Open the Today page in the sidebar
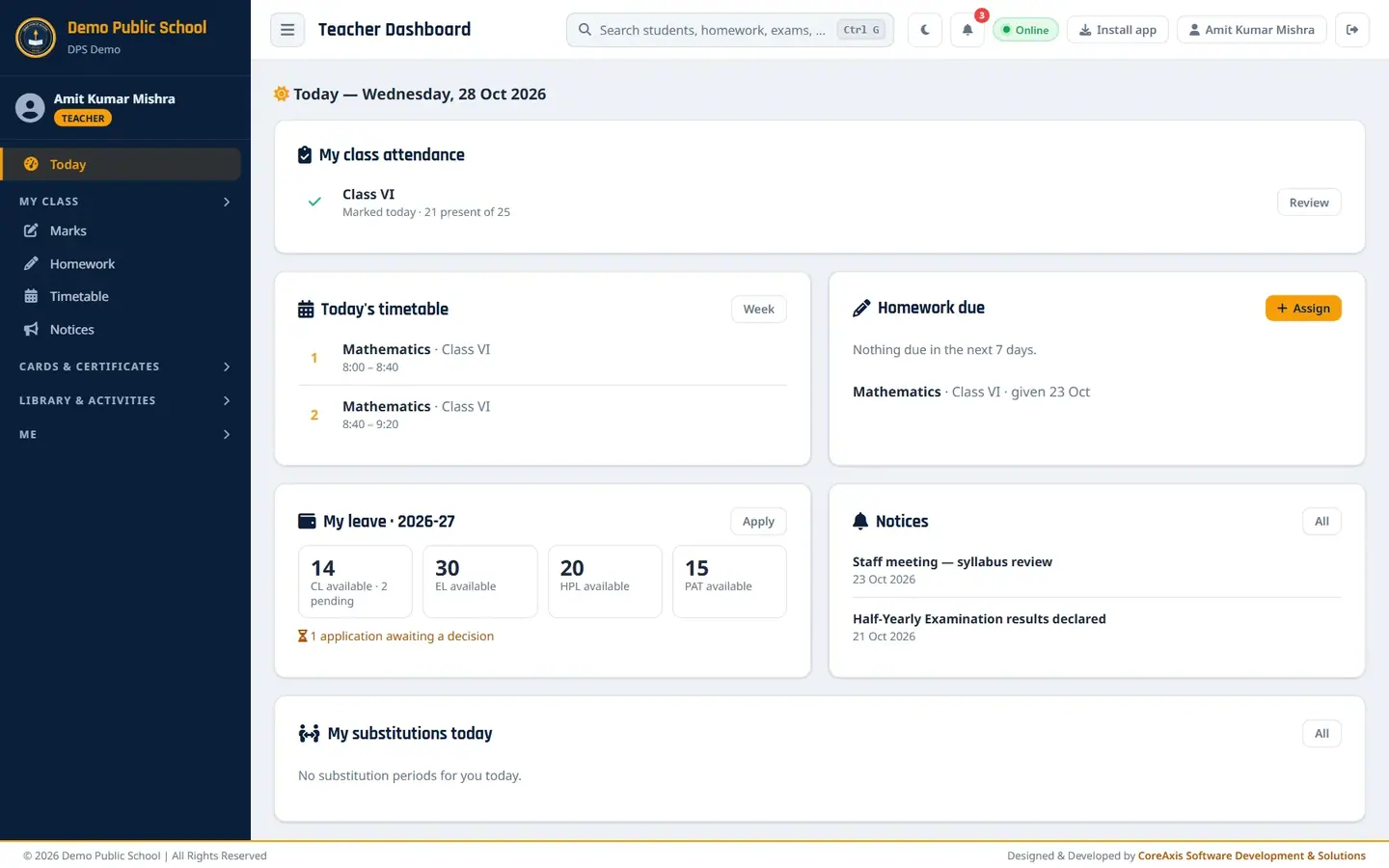1389x868 pixels. (122, 164)
